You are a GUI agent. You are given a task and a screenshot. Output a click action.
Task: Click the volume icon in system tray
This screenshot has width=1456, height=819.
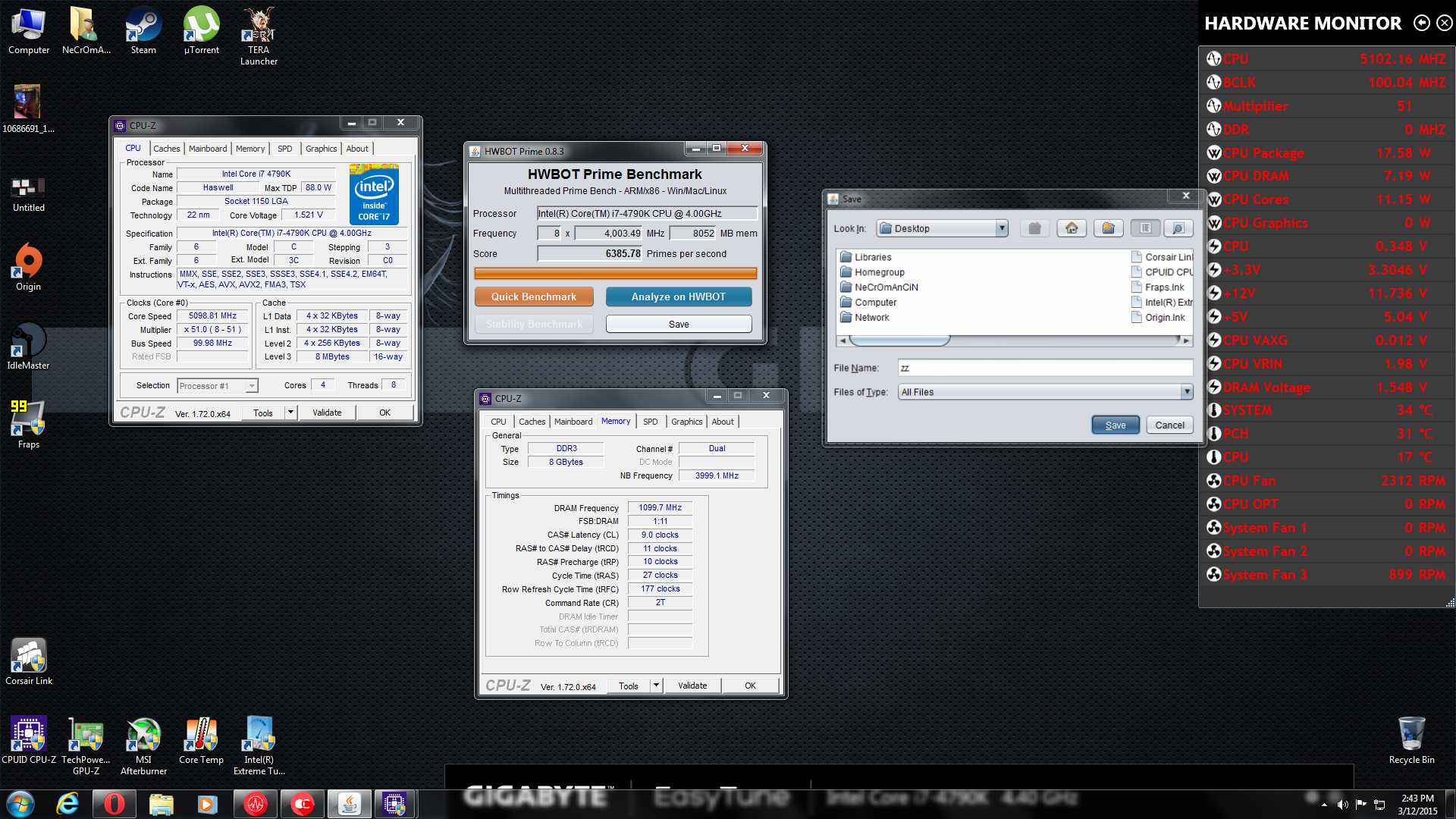(x=1342, y=805)
